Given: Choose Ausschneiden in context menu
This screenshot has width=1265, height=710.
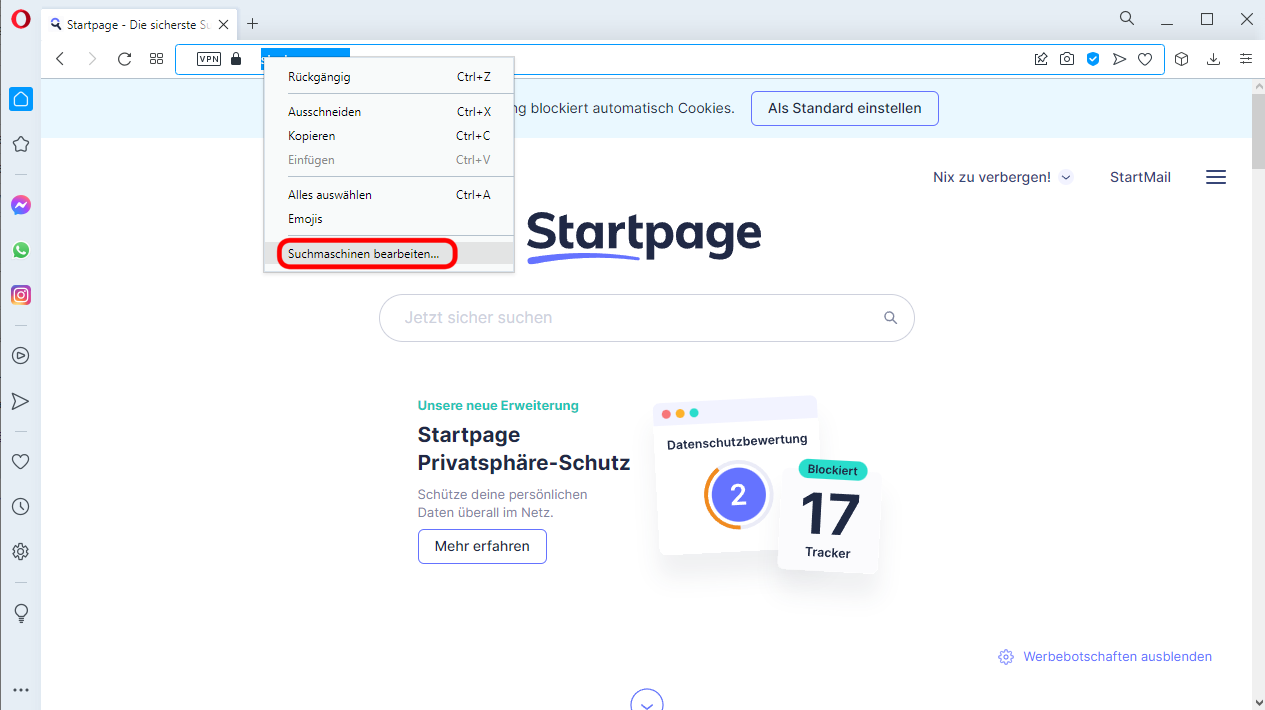Looking at the screenshot, I should (x=389, y=112).
